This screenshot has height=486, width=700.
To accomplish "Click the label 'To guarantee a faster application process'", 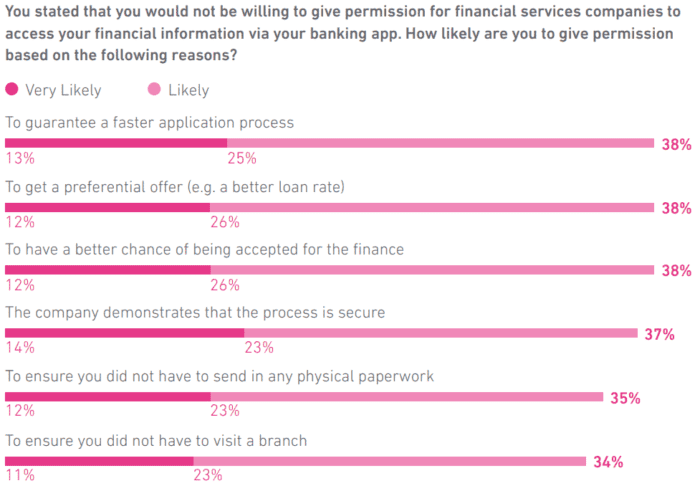I will coord(150,123).
